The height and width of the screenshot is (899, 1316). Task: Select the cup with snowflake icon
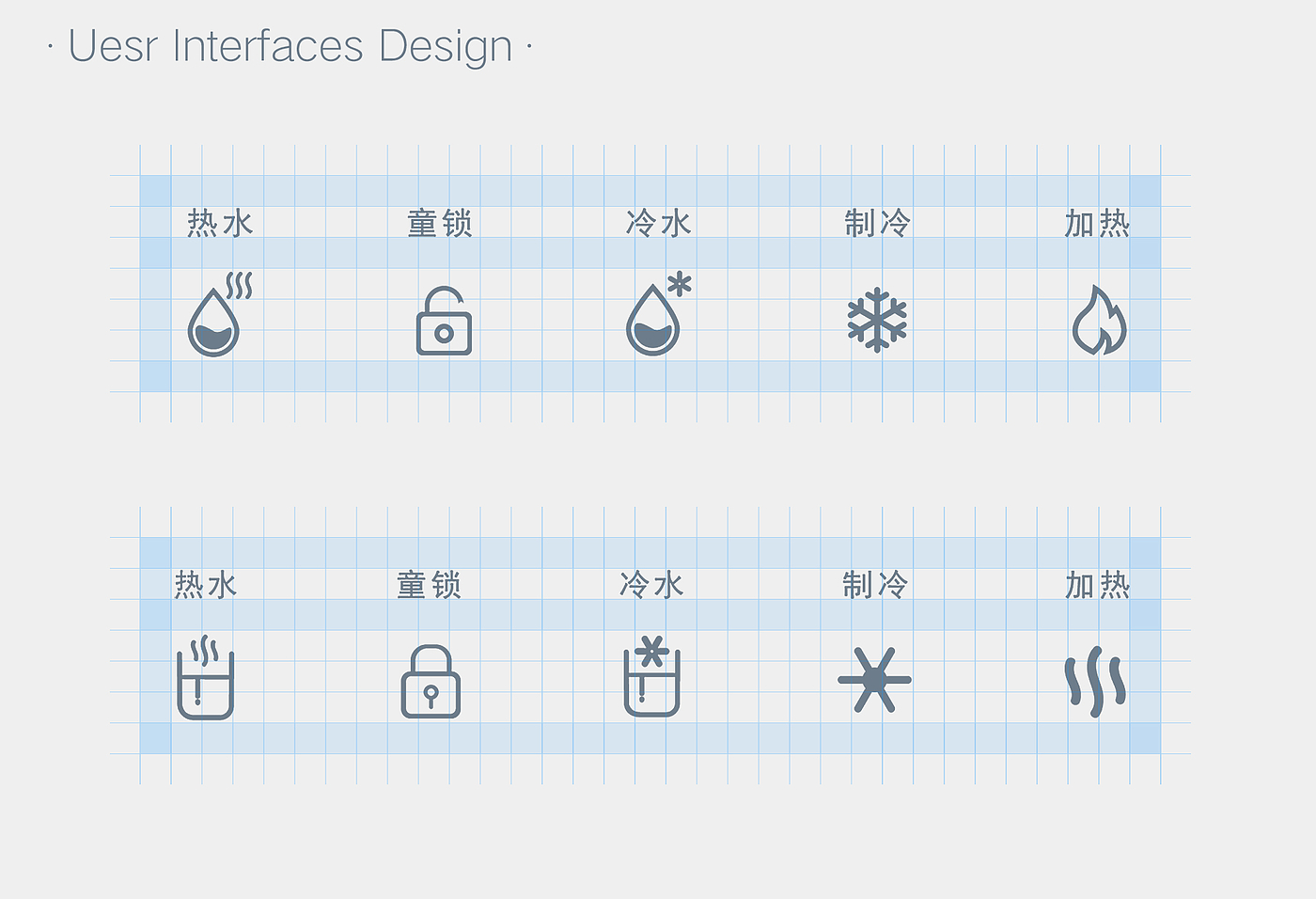(651, 677)
